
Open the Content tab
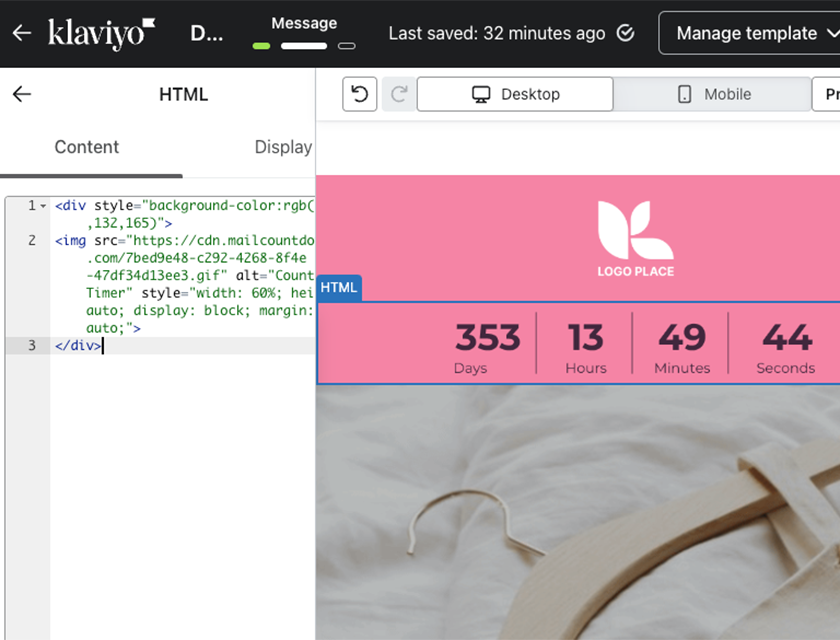pyautogui.click(x=87, y=147)
